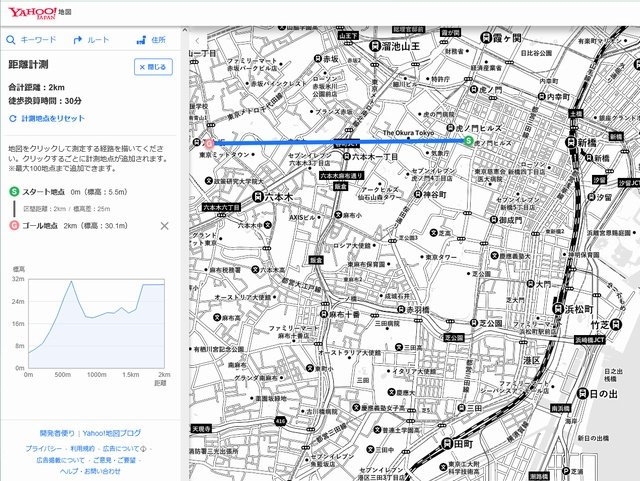Click the 田町 station icon
Viewport: 640px width, 481px height.
446,442
